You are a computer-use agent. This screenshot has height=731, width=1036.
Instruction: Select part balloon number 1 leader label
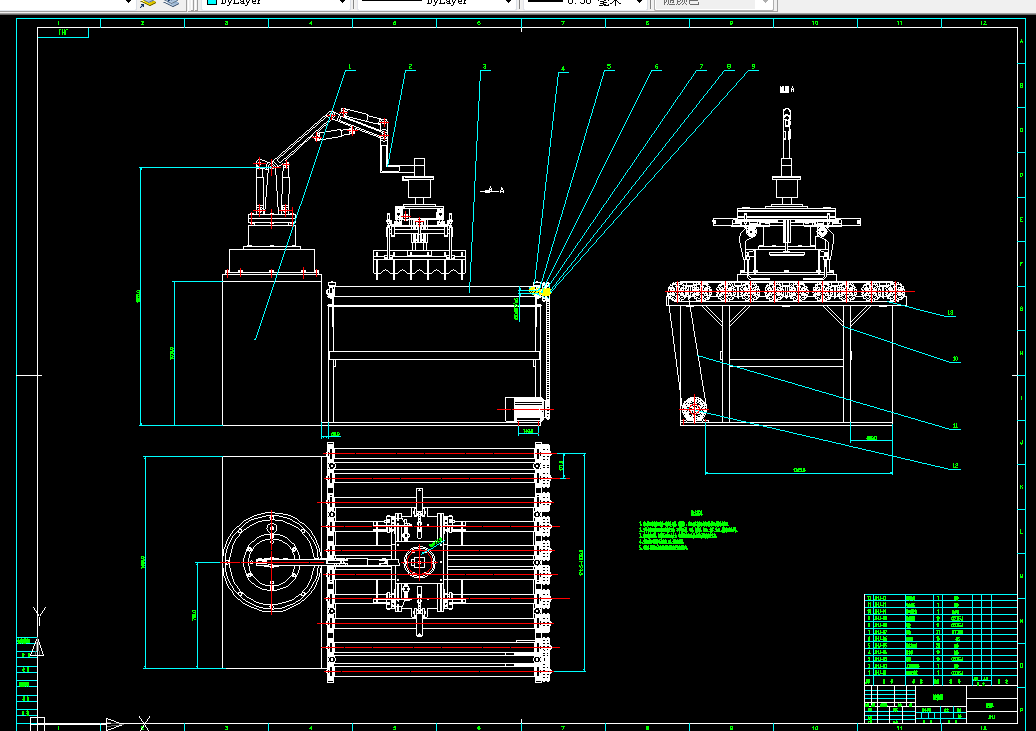[x=350, y=67]
